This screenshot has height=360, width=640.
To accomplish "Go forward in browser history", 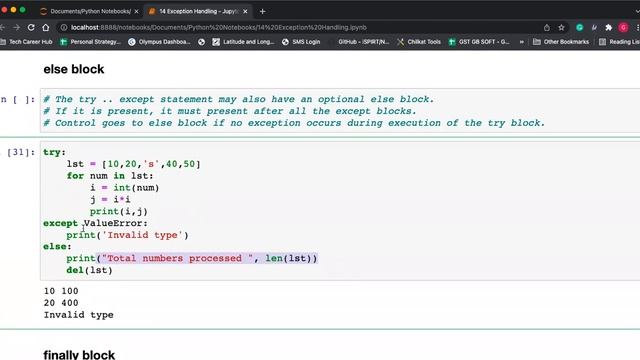I will (16, 27).
